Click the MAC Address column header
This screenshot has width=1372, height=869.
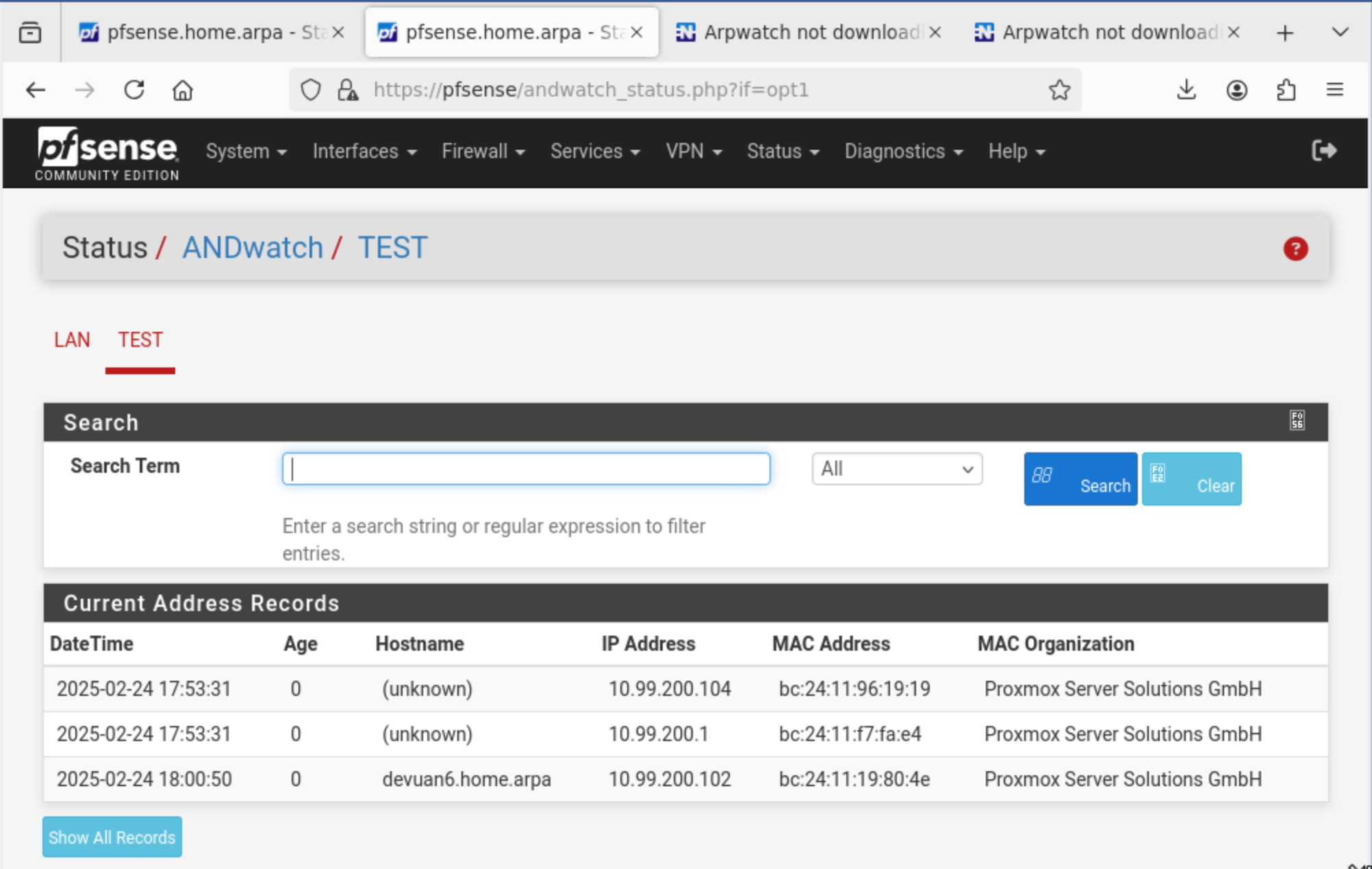(x=831, y=644)
